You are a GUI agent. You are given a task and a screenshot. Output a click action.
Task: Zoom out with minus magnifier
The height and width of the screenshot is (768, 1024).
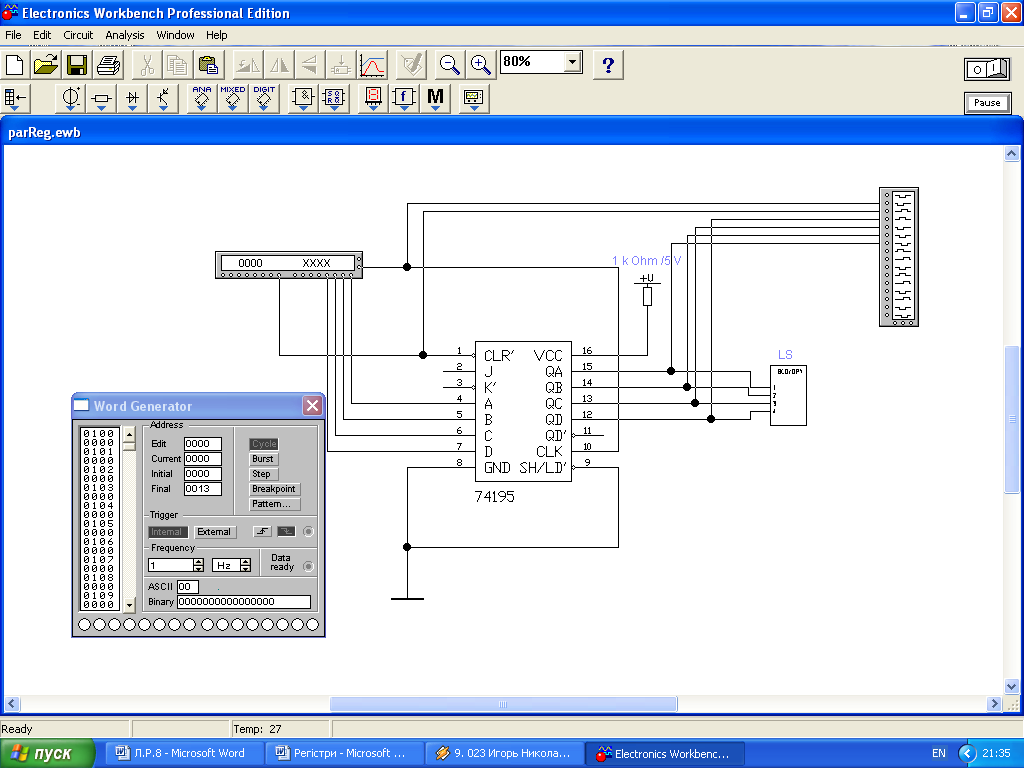[449, 65]
